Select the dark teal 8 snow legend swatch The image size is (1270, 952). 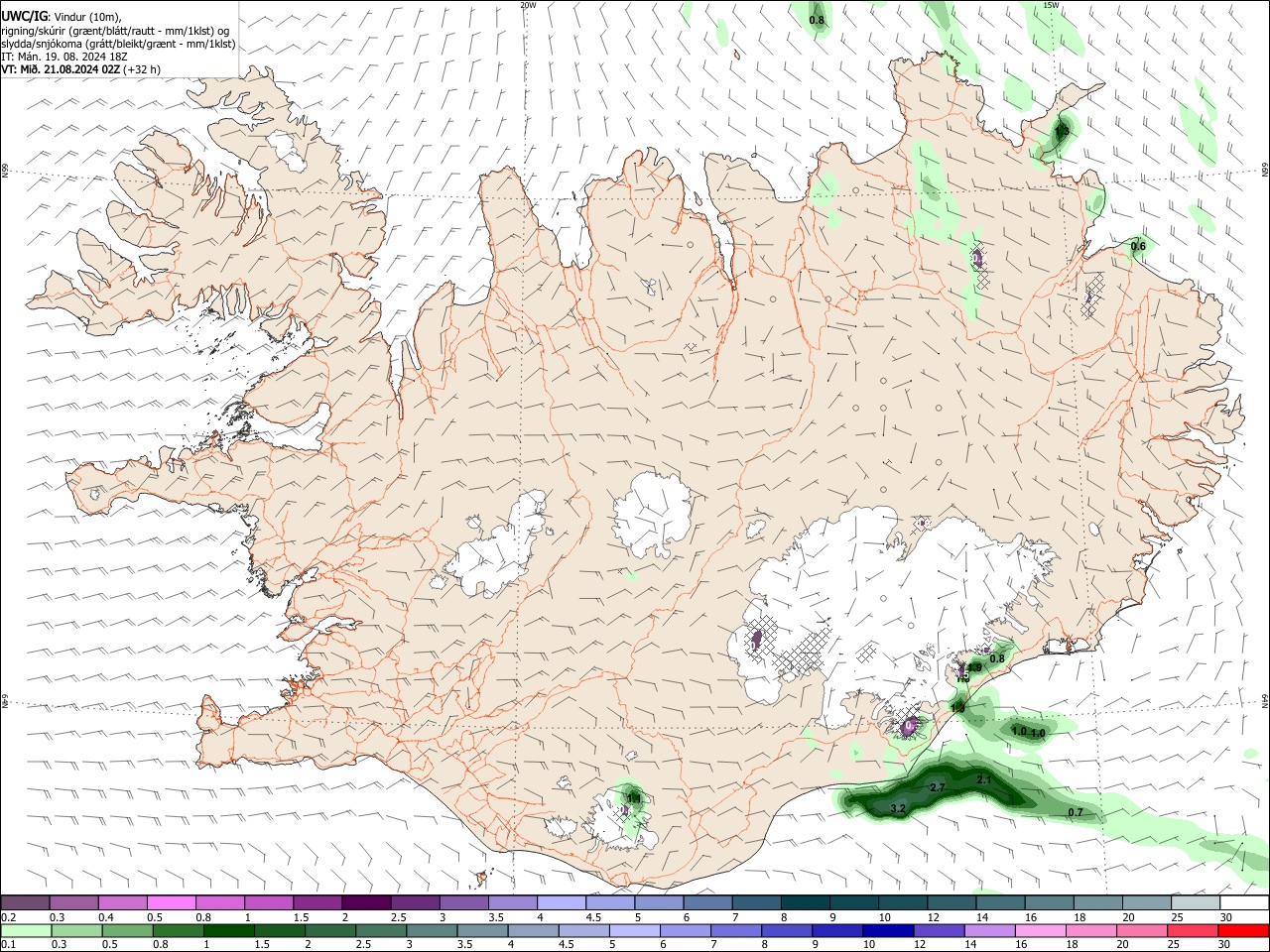click(805, 903)
